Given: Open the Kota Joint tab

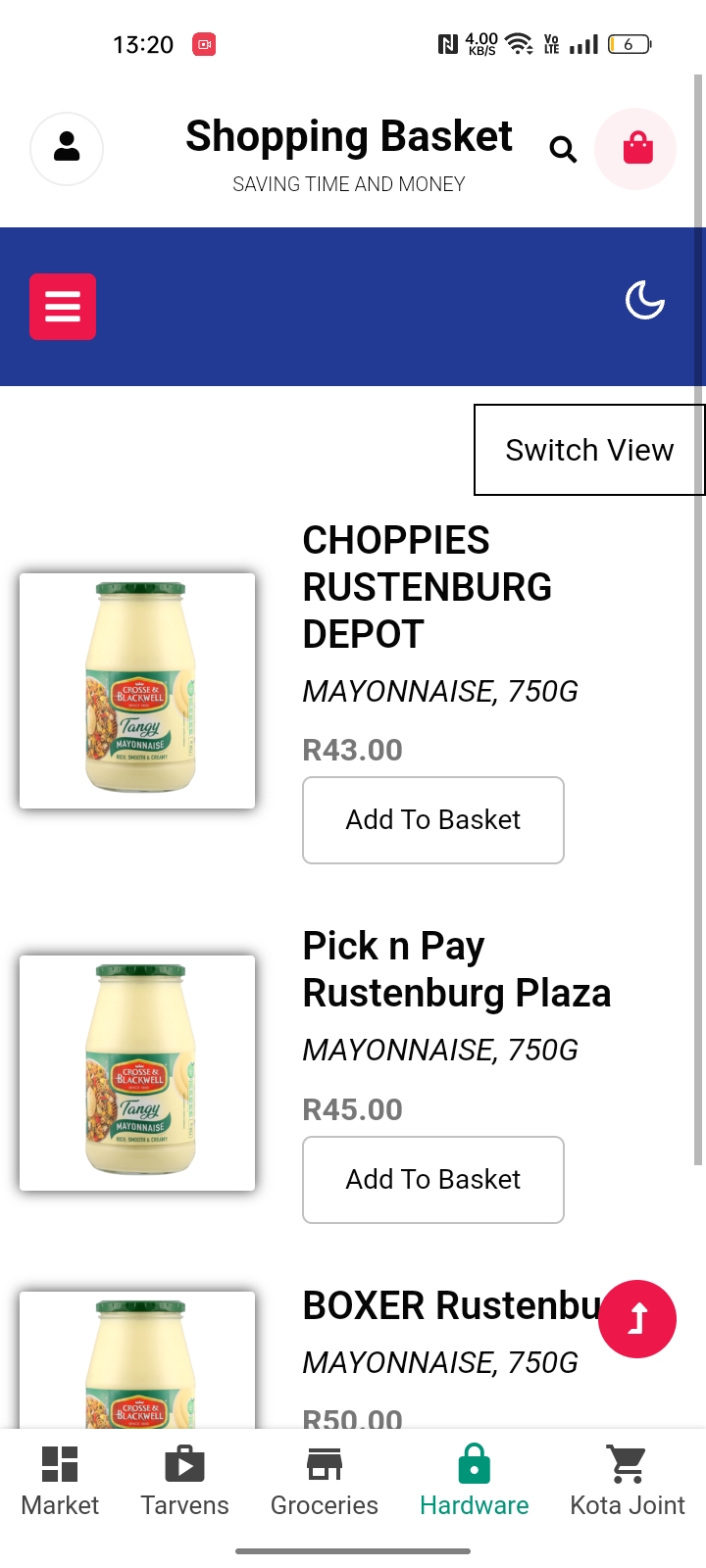Looking at the screenshot, I should pos(628,1480).
